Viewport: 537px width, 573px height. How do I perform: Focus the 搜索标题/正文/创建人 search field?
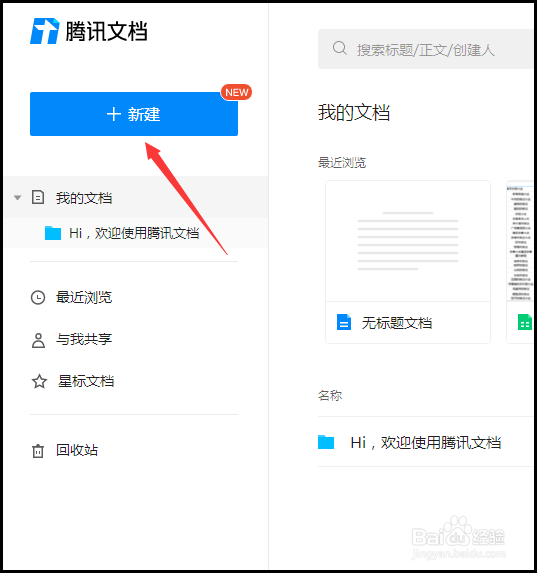pyautogui.click(x=426, y=49)
